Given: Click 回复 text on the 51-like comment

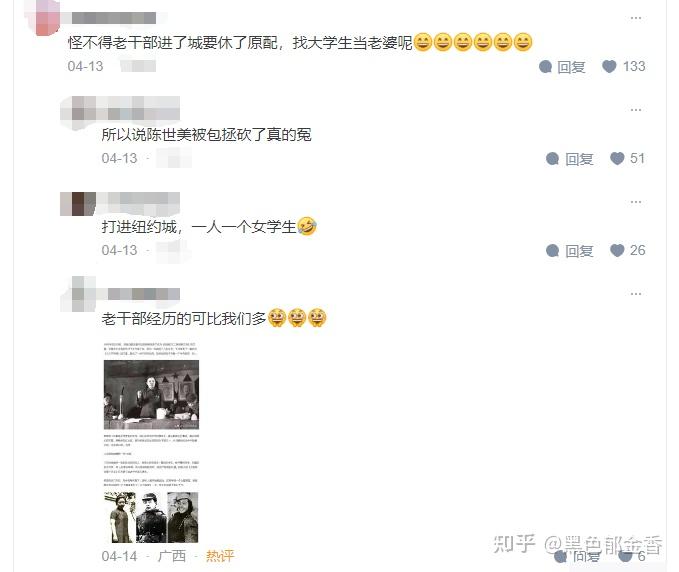Looking at the screenshot, I should pyautogui.click(x=579, y=159).
